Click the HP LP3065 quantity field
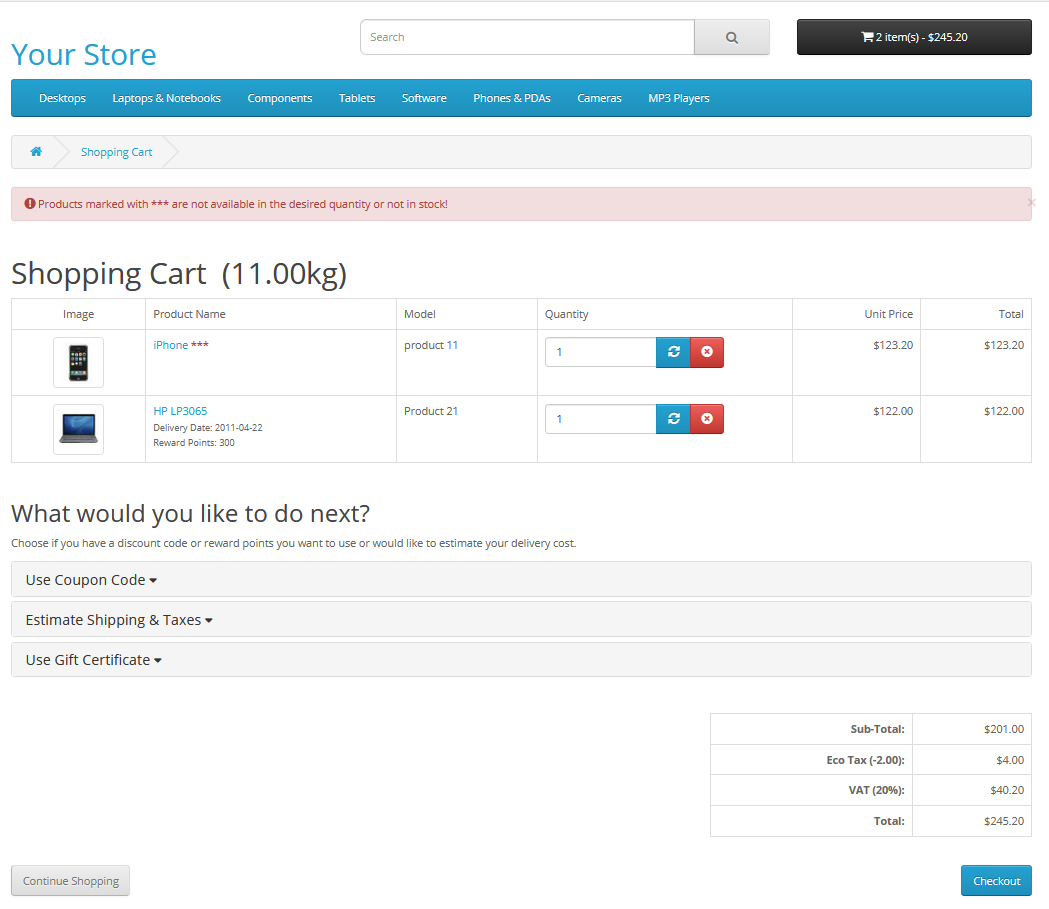 pos(601,419)
